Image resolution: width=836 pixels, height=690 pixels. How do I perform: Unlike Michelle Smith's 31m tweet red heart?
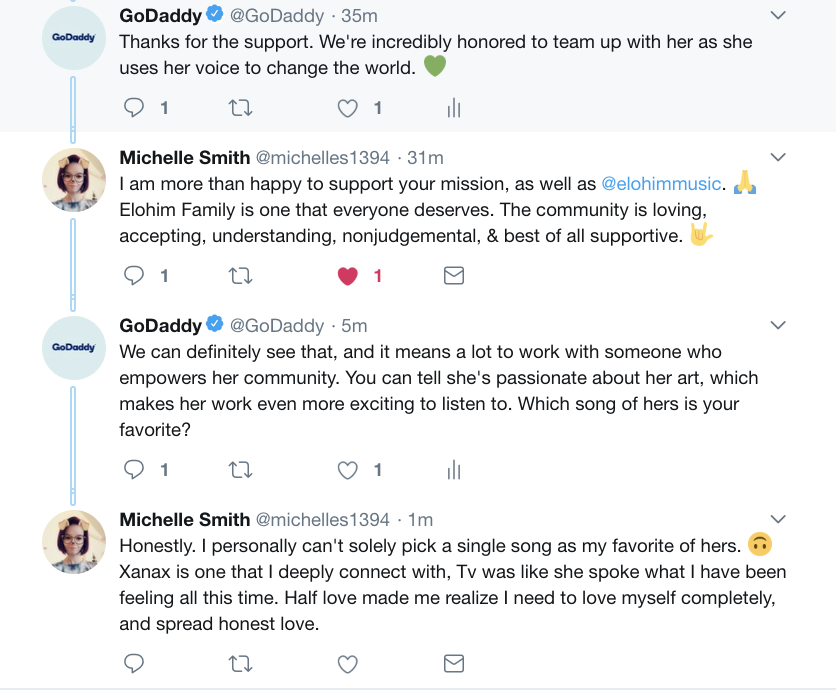coord(347,276)
